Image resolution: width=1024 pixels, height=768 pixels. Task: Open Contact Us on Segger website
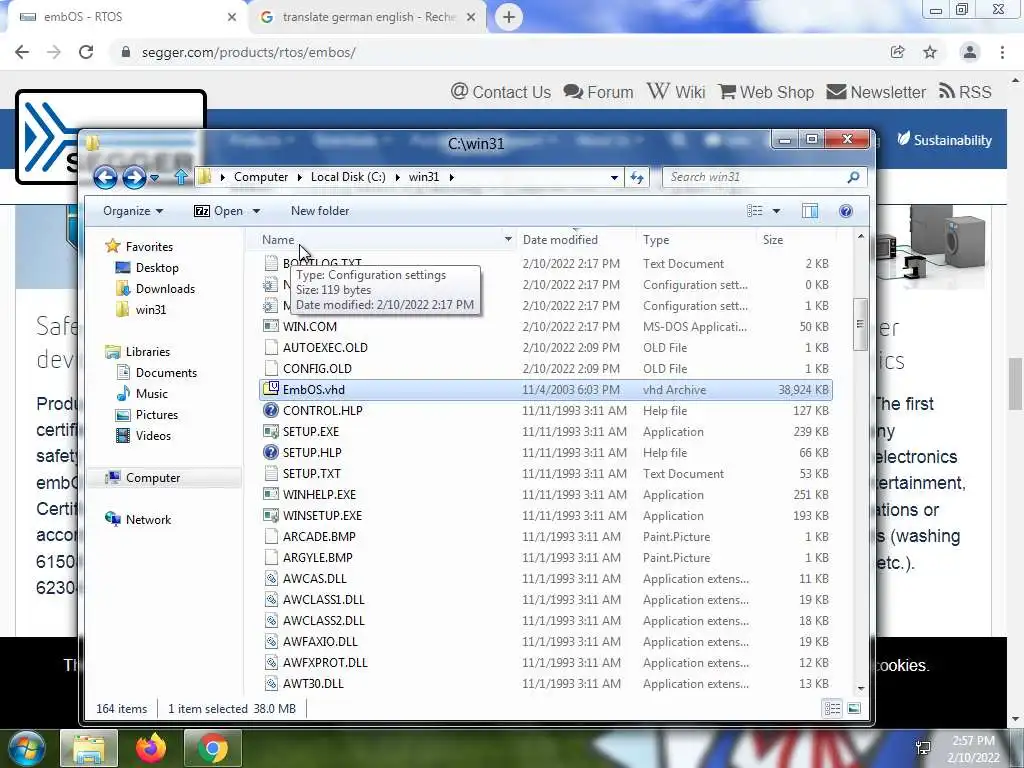tap(501, 92)
